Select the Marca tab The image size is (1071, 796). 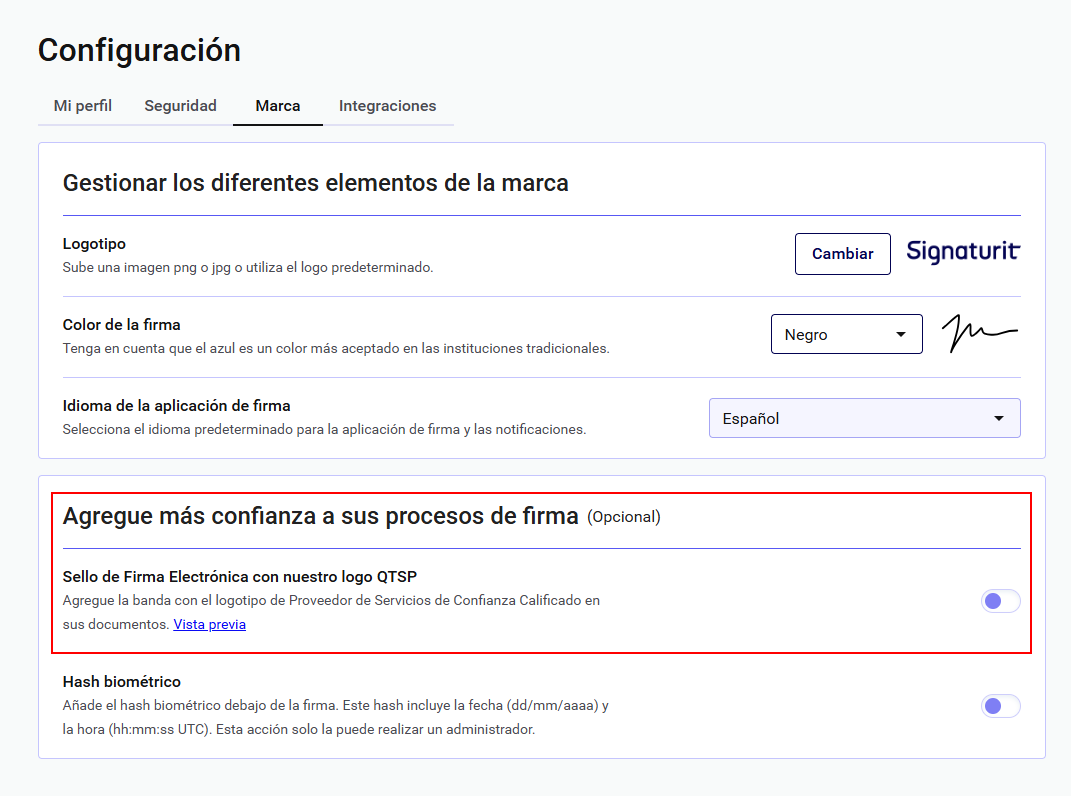point(278,106)
